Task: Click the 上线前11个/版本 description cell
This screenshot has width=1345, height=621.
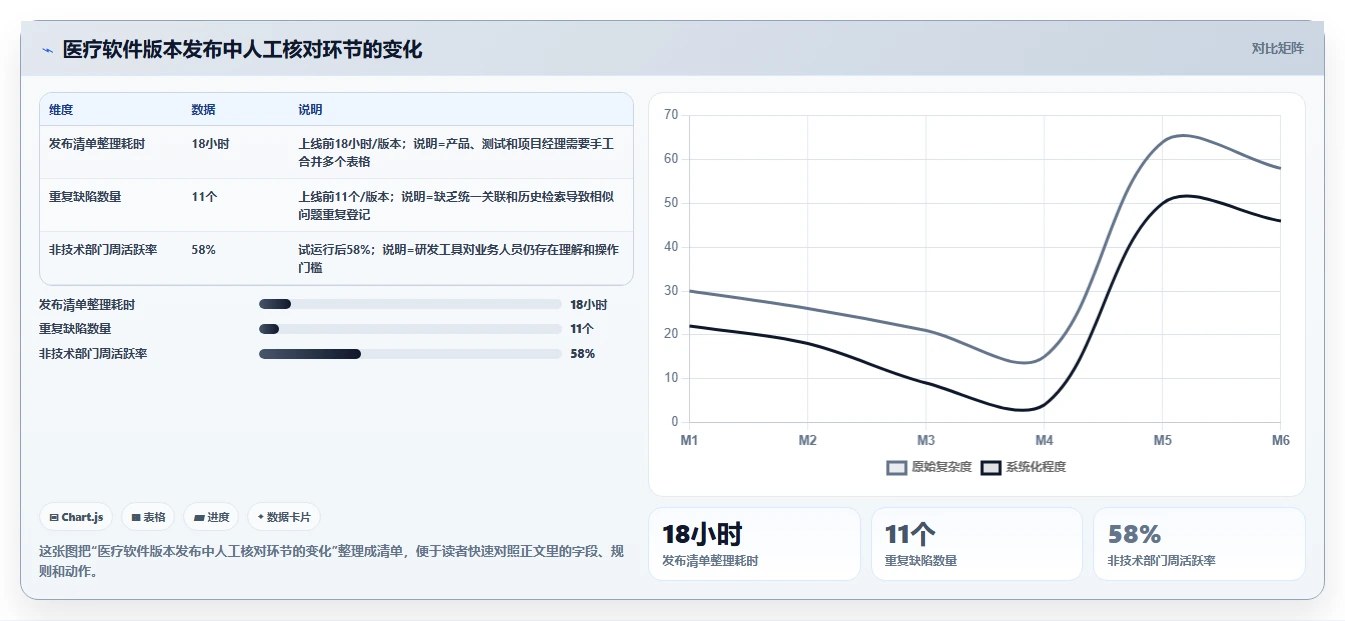Action: (459, 205)
